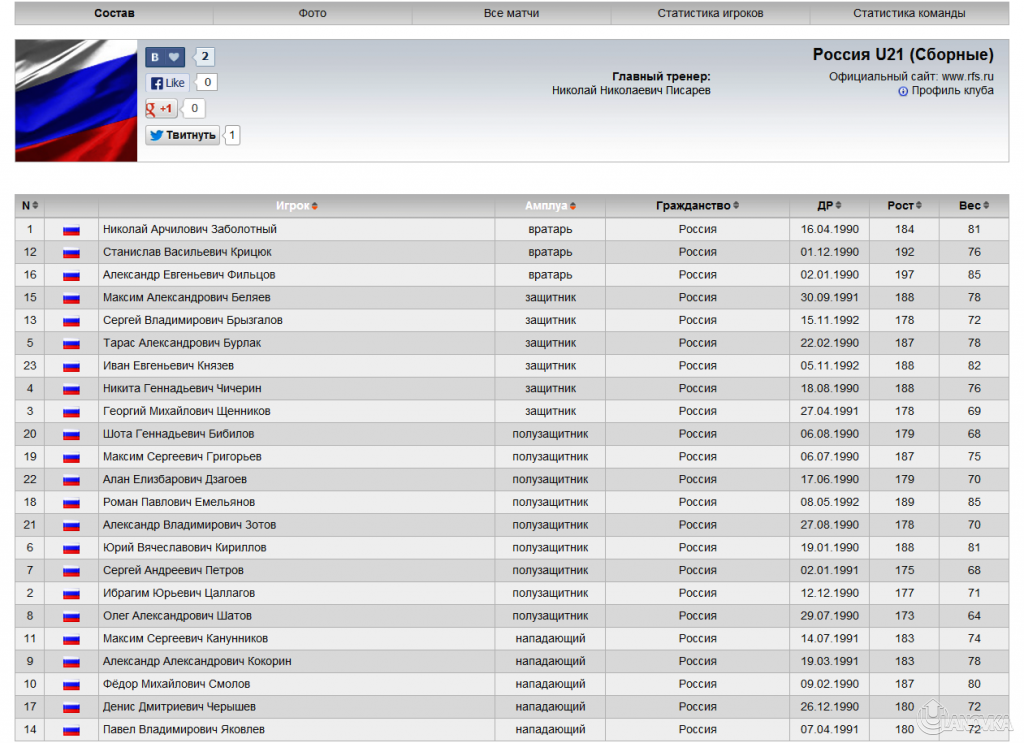The height and width of the screenshot is (743, 1024).
Task: Click flag icon in Заболотный row
Action: tap(71, 230)
